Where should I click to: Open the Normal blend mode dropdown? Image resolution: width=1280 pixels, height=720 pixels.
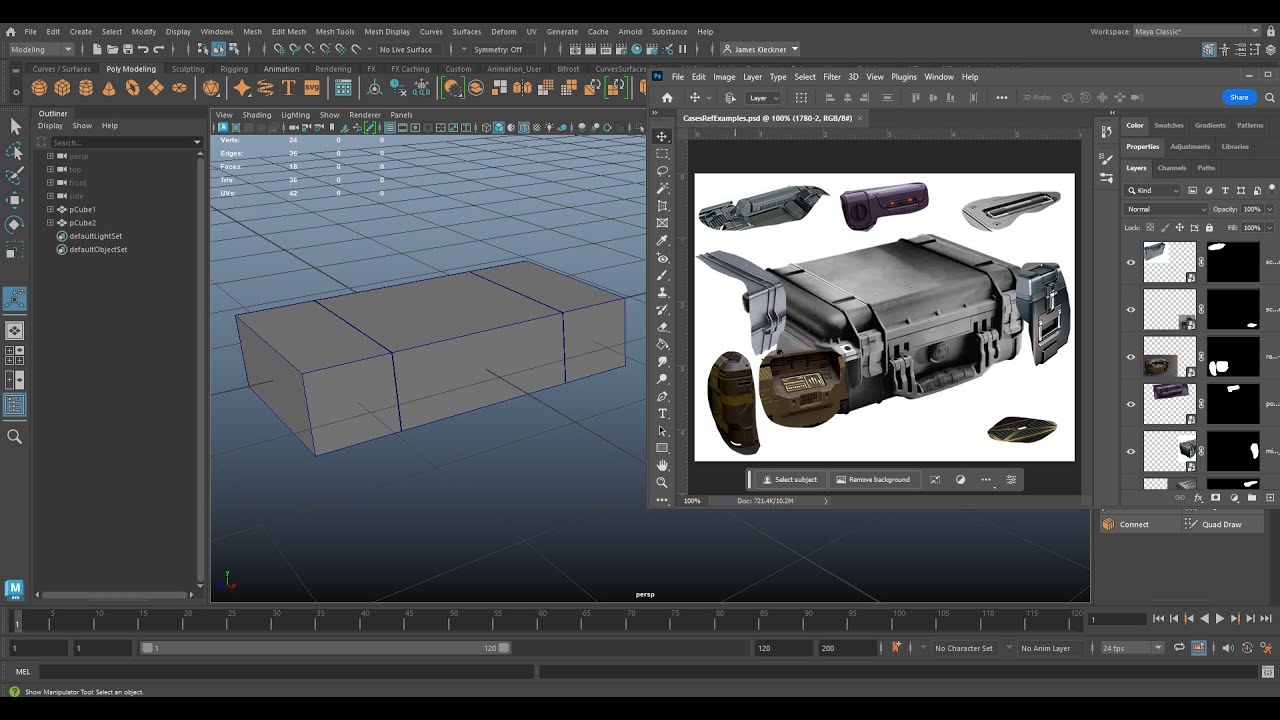click(x=1166, y=209)
